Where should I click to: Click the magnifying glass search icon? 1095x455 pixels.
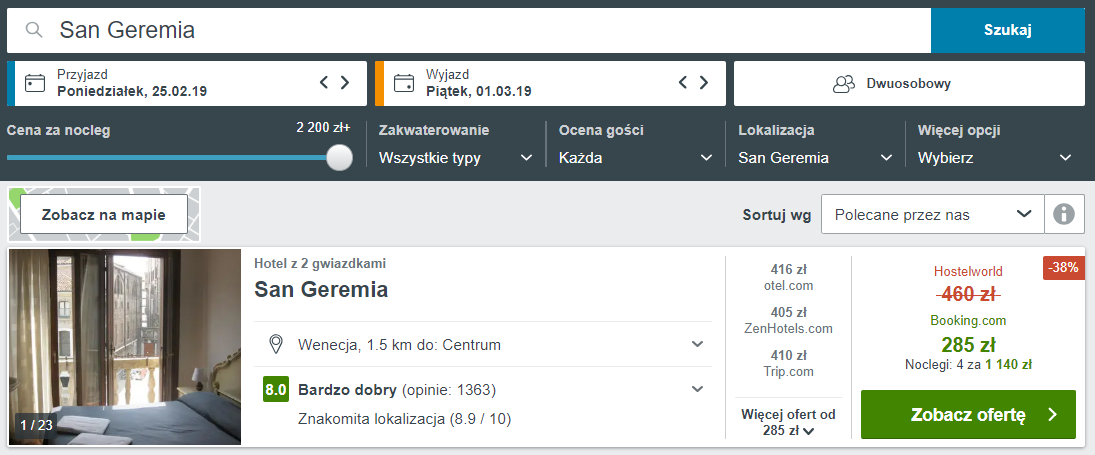point(34,30)
